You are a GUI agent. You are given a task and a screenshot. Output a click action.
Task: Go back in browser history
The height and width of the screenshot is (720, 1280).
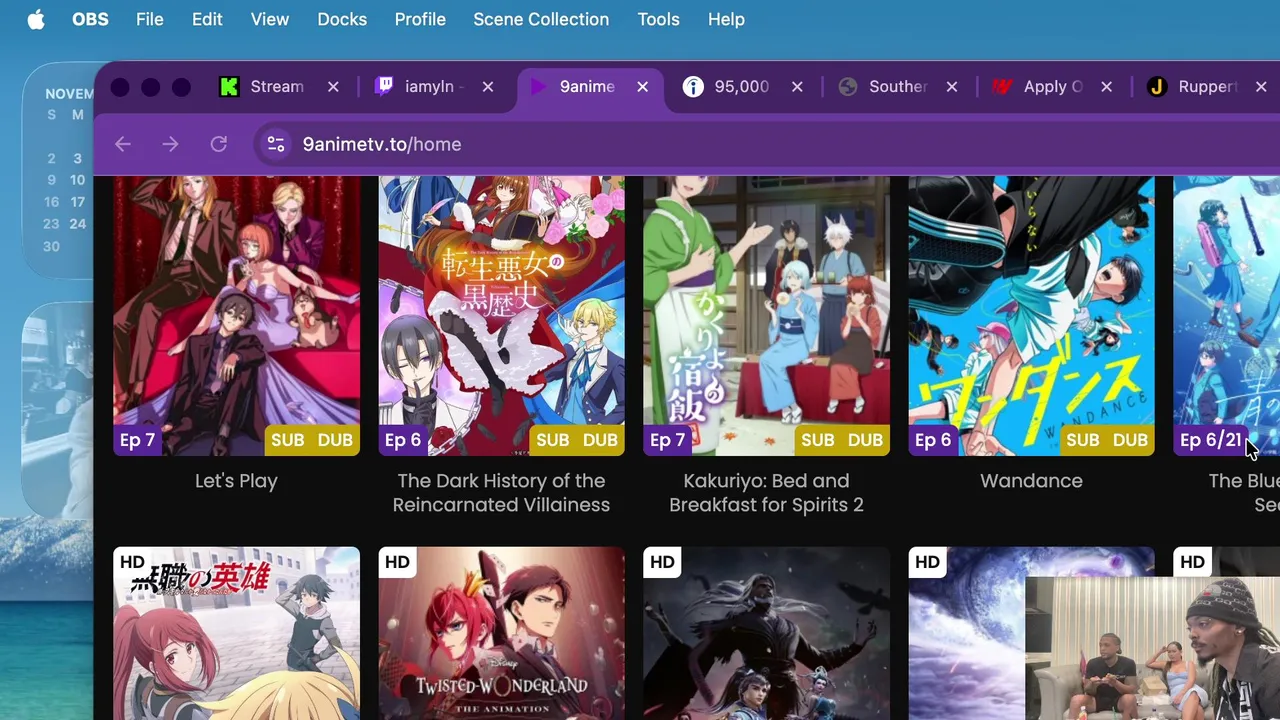coord(123,144)
